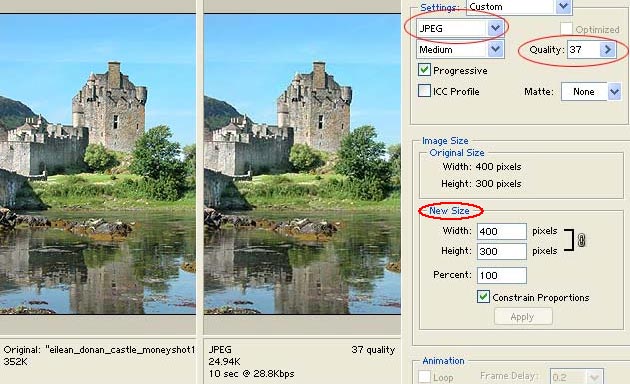Click the New Size Height field
The width and height of the screenshot is (630, 384).
[x=501, y=251]
